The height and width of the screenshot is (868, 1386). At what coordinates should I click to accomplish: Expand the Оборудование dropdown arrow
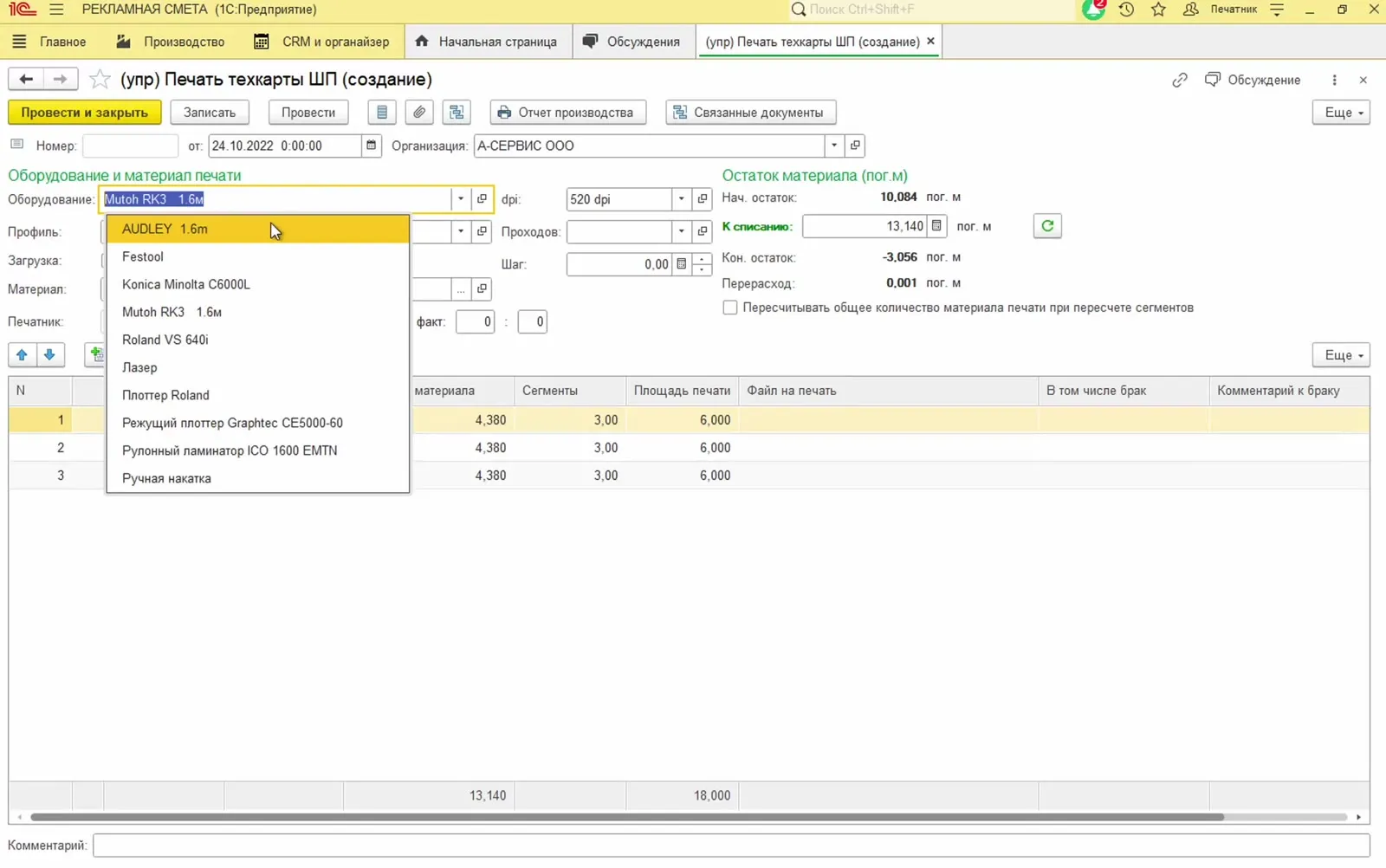461,199
